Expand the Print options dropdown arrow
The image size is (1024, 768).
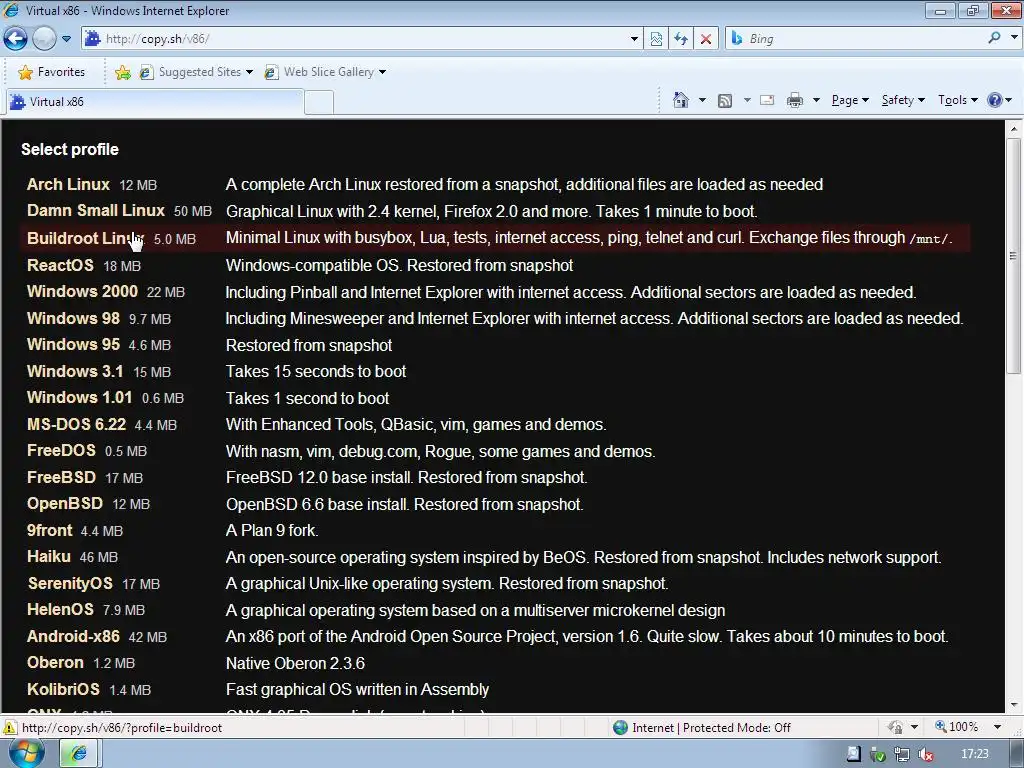pos(816,100)
